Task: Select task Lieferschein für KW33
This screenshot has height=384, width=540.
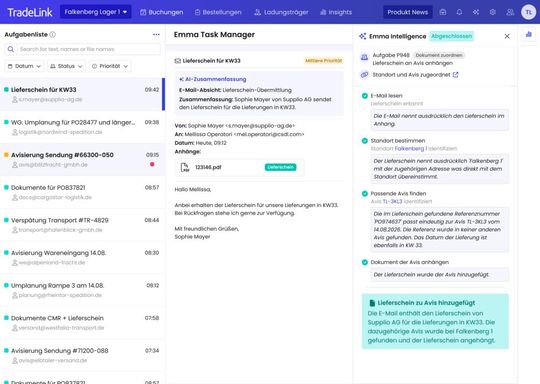Action: coord(82,94)
